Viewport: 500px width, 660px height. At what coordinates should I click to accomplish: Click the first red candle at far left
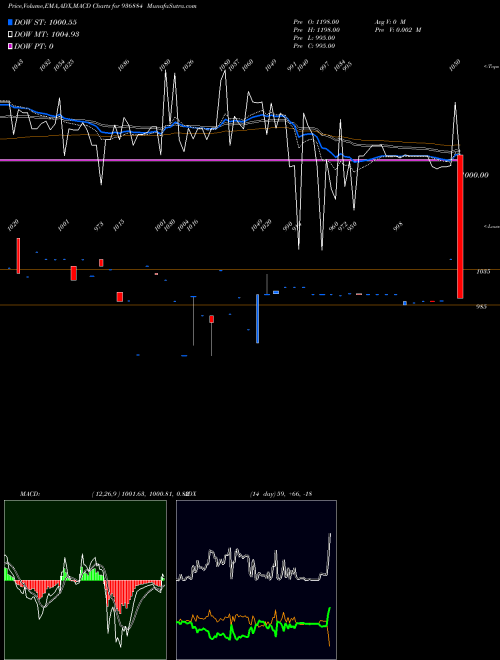point(18,256)
